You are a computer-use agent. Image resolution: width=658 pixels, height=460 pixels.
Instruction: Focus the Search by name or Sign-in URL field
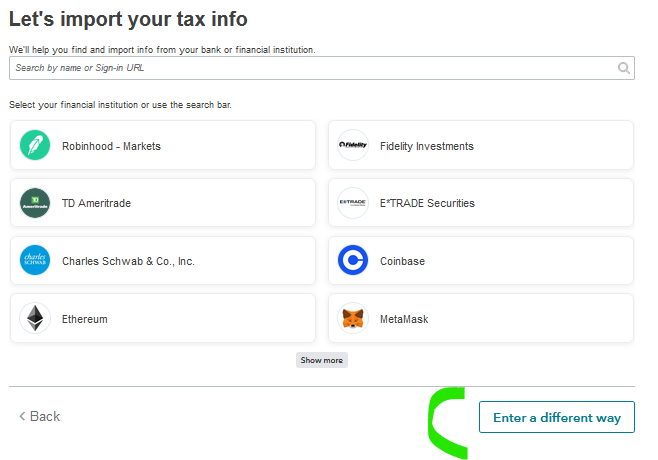[322, 68]
